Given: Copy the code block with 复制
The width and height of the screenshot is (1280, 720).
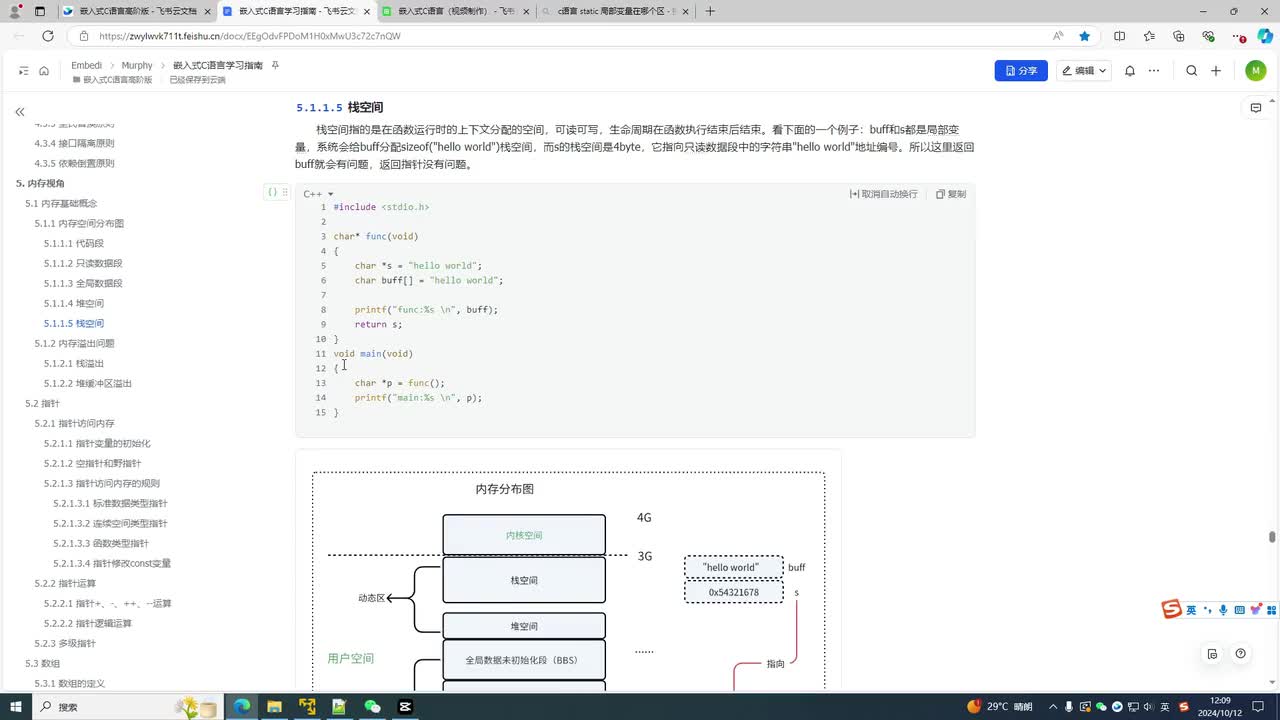Looking at the screenshot, I should click(951, 194).
